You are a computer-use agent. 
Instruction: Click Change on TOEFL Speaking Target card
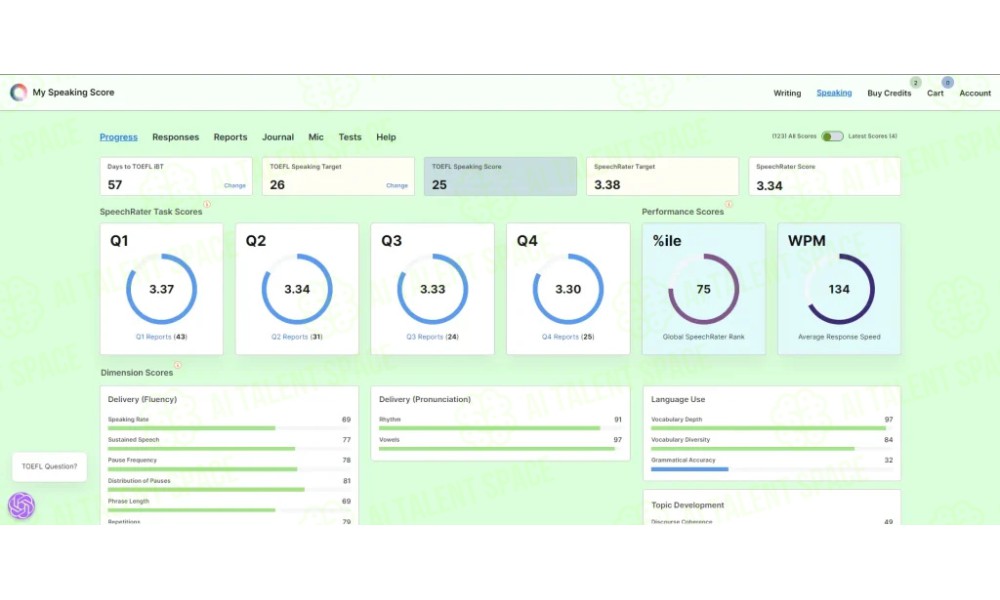[x=397, y=186]
